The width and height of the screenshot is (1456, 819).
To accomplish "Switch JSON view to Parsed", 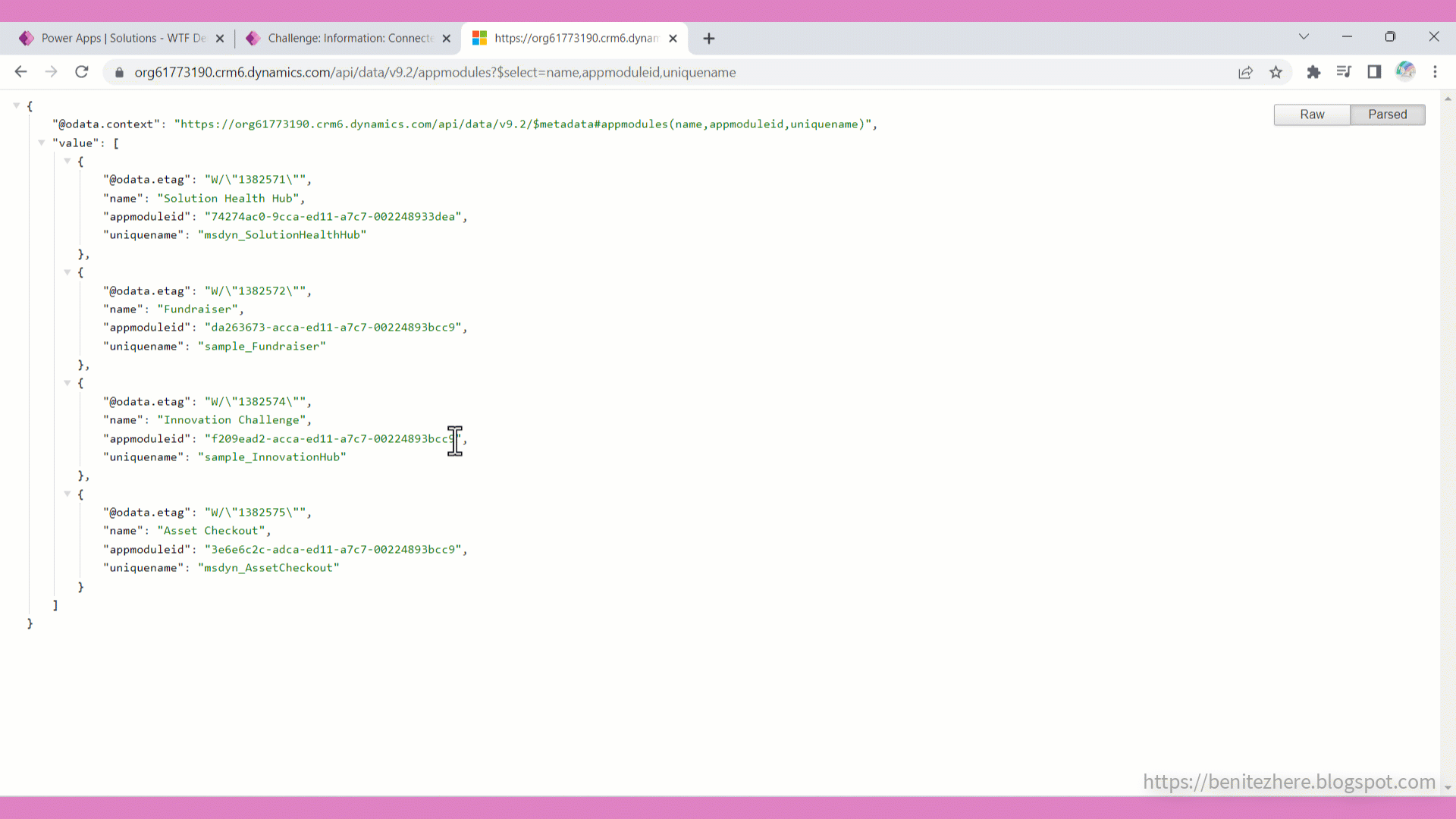I will [1387, 115].
